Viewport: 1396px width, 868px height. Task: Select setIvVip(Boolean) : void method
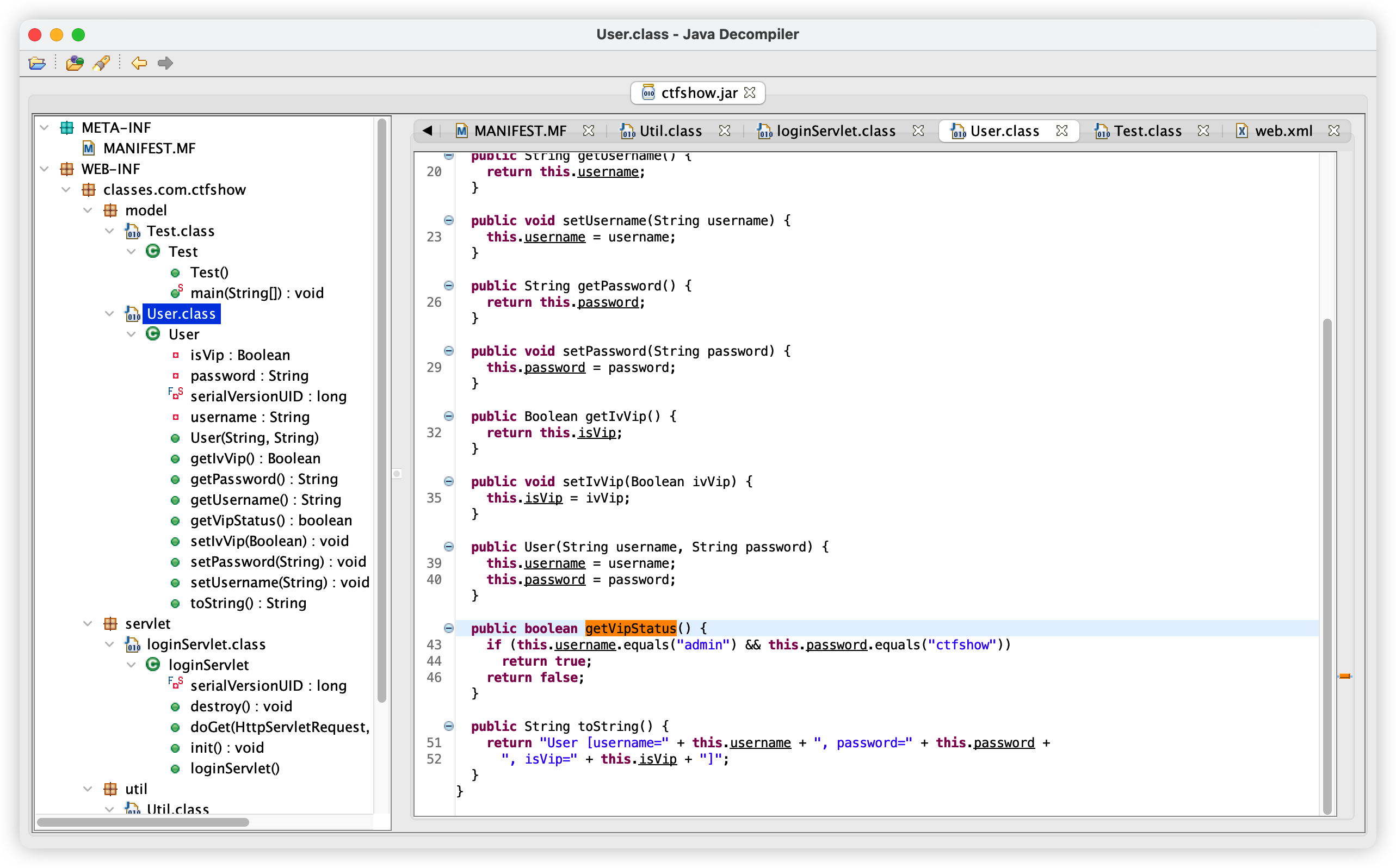click(269, 541)
